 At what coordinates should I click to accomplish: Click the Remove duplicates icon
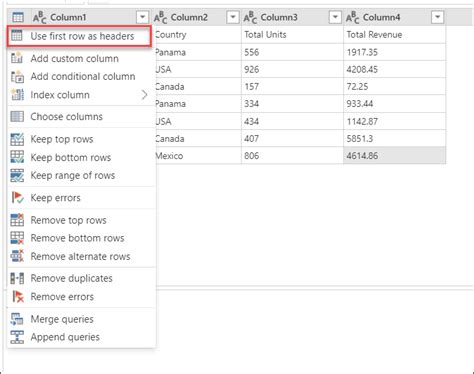(17, 278)
